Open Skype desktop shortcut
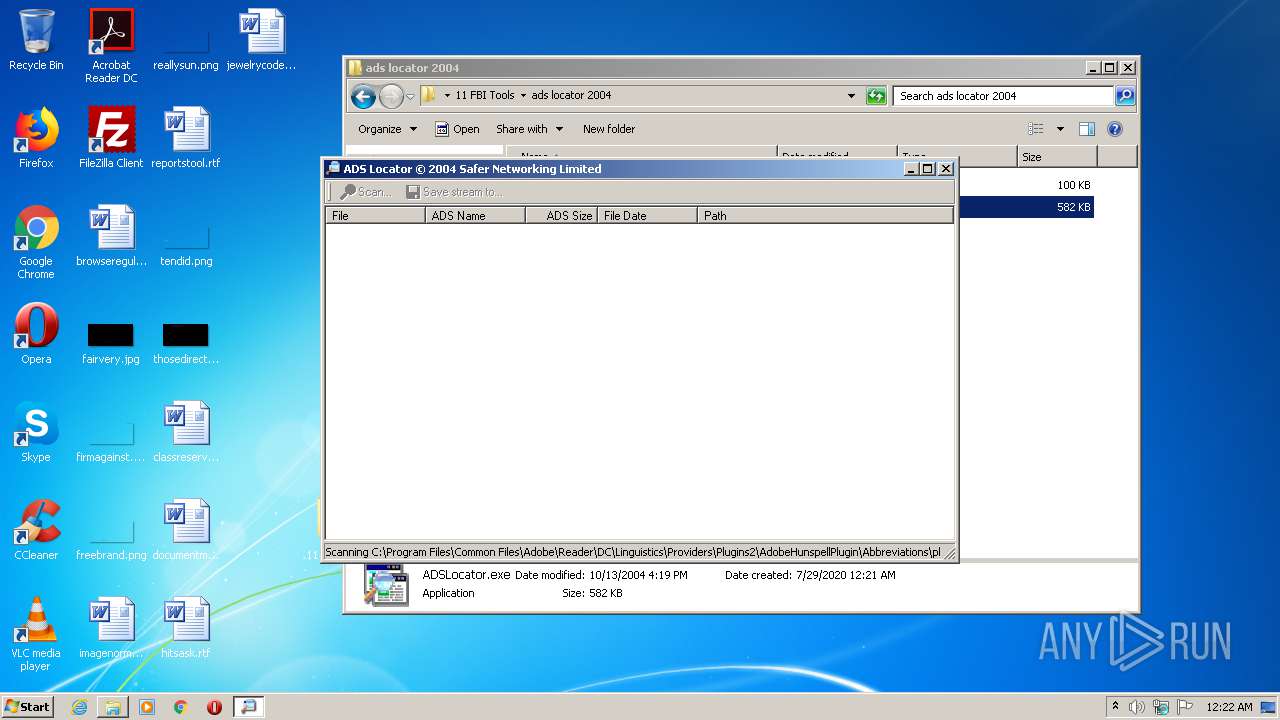Viewport: 1280px width, 720px height. pyautogui.click(x=36, y=432)
